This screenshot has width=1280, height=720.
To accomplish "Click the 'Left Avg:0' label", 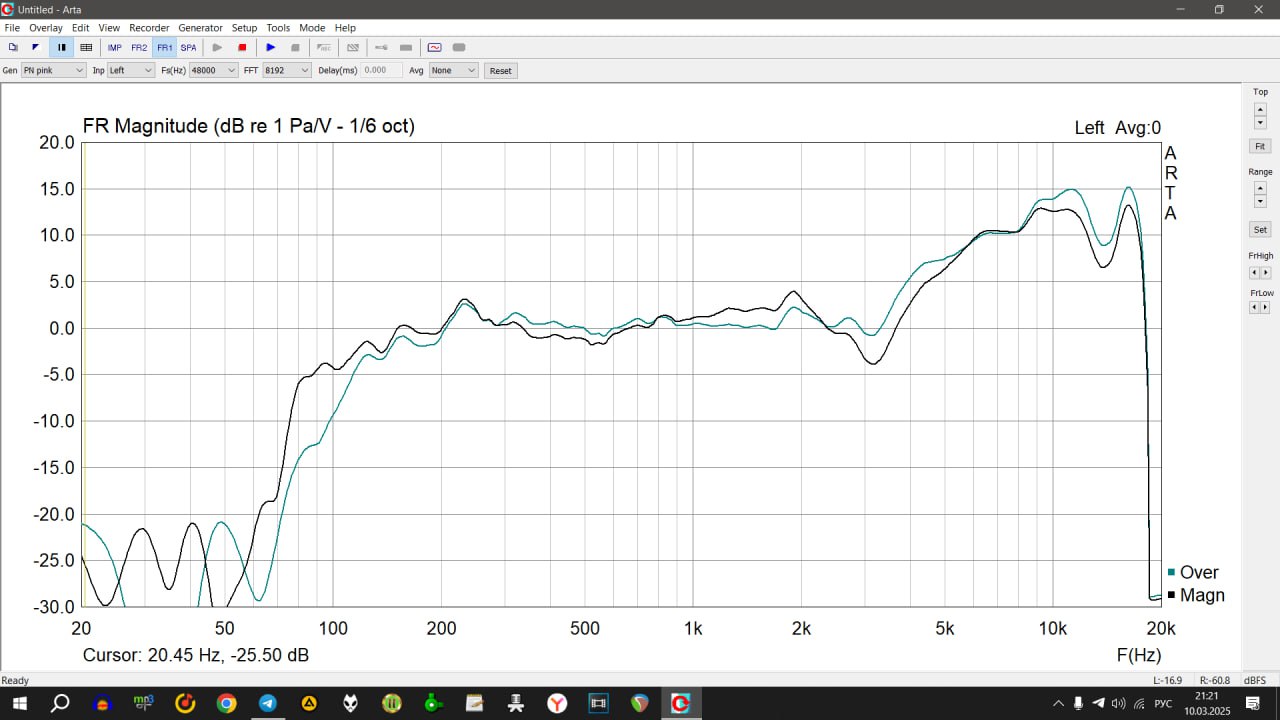I will point(1118,128).
